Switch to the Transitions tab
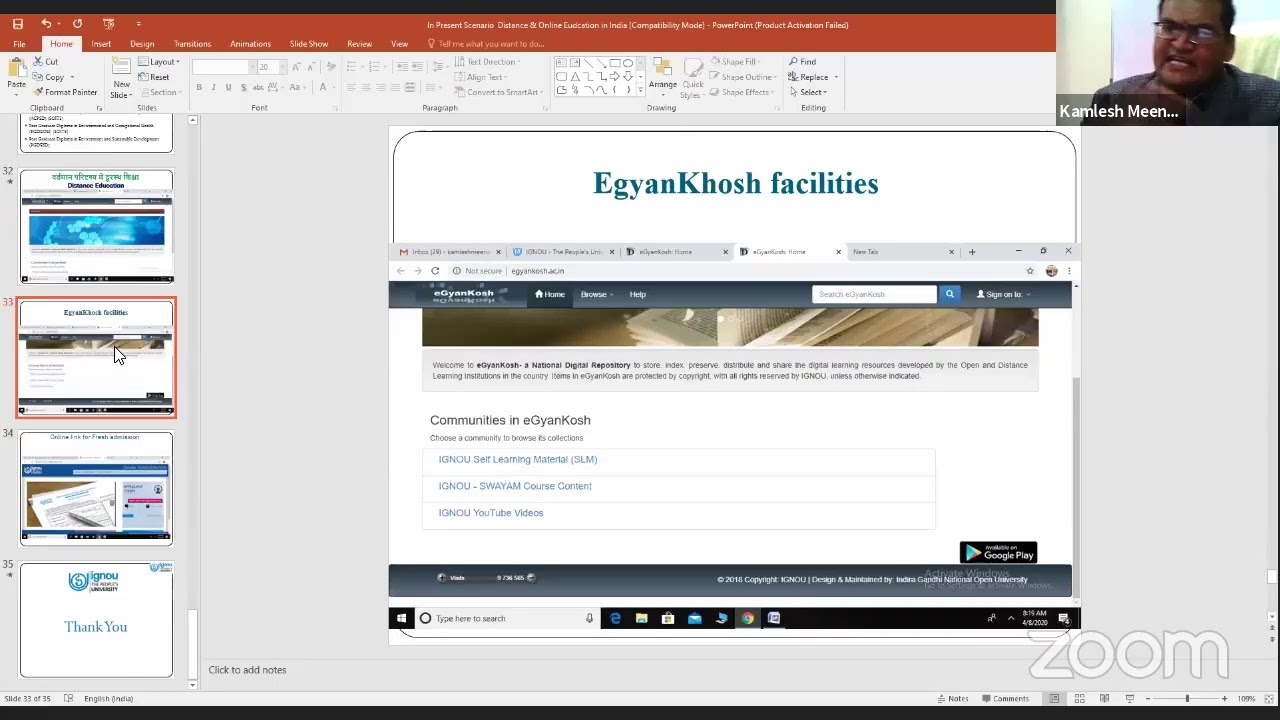 (x=192, y=44)
